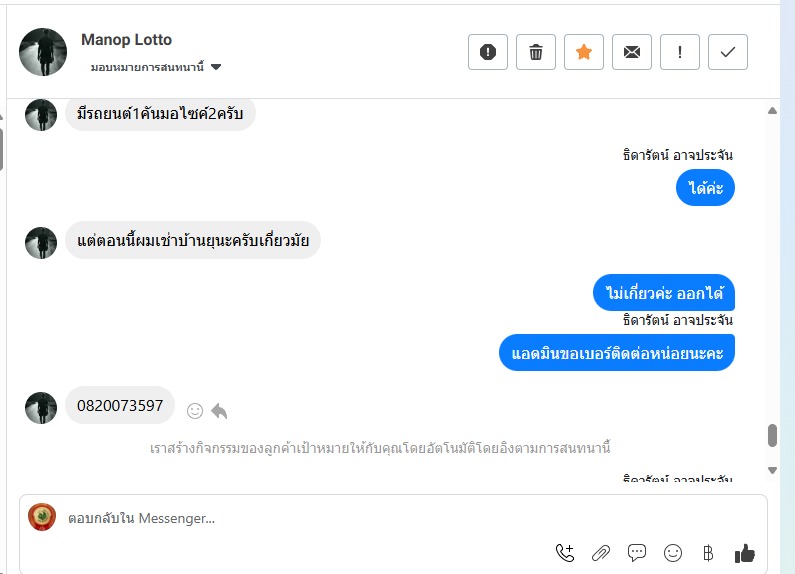
Task: Click the chat scrollbar thumb
Action: [772, 435]
